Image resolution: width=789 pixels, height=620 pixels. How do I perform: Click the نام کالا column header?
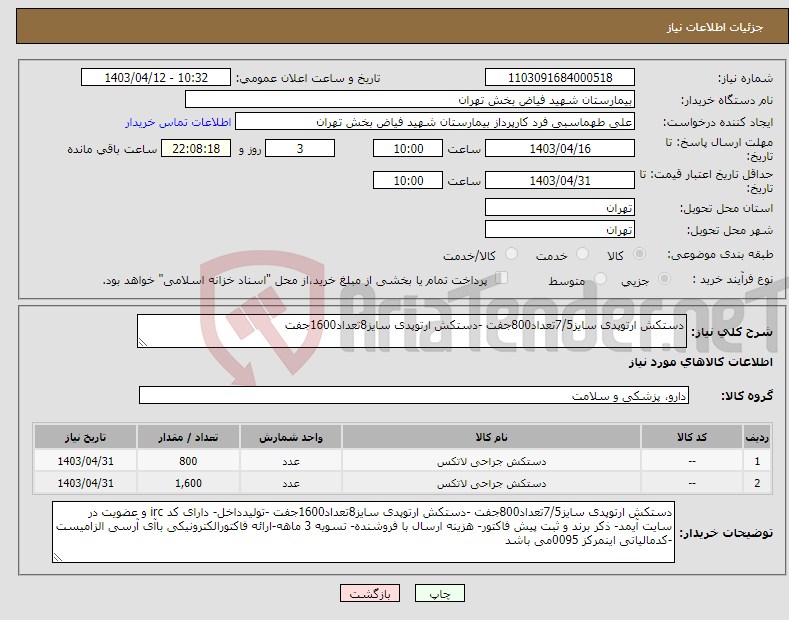pyautogui.click(x=491, y=437)
